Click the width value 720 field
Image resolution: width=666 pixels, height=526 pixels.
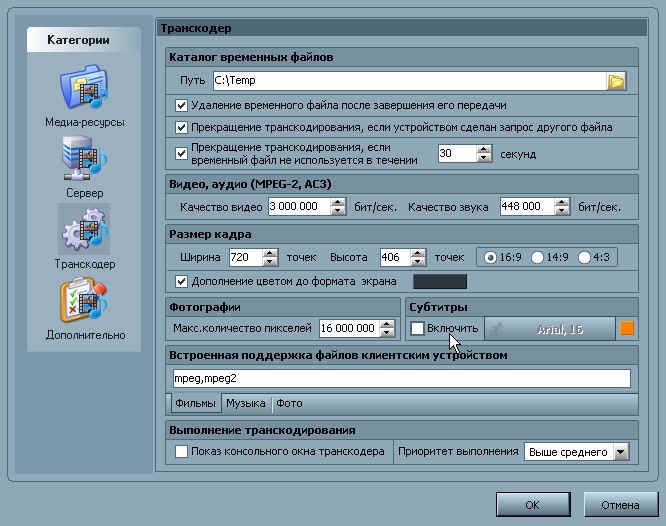246,257
